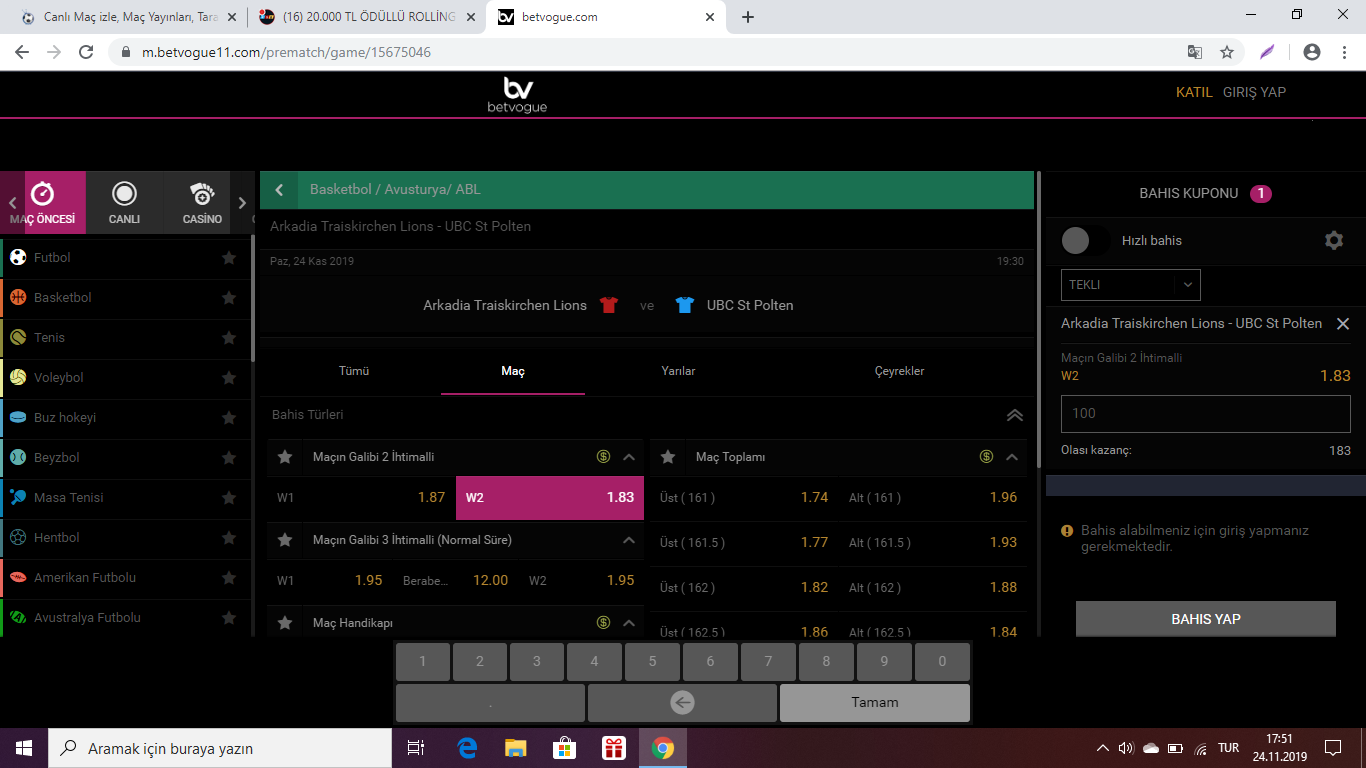
Task: Click the Masa Tenisi paddle icon
Action: tap(18, 498)
